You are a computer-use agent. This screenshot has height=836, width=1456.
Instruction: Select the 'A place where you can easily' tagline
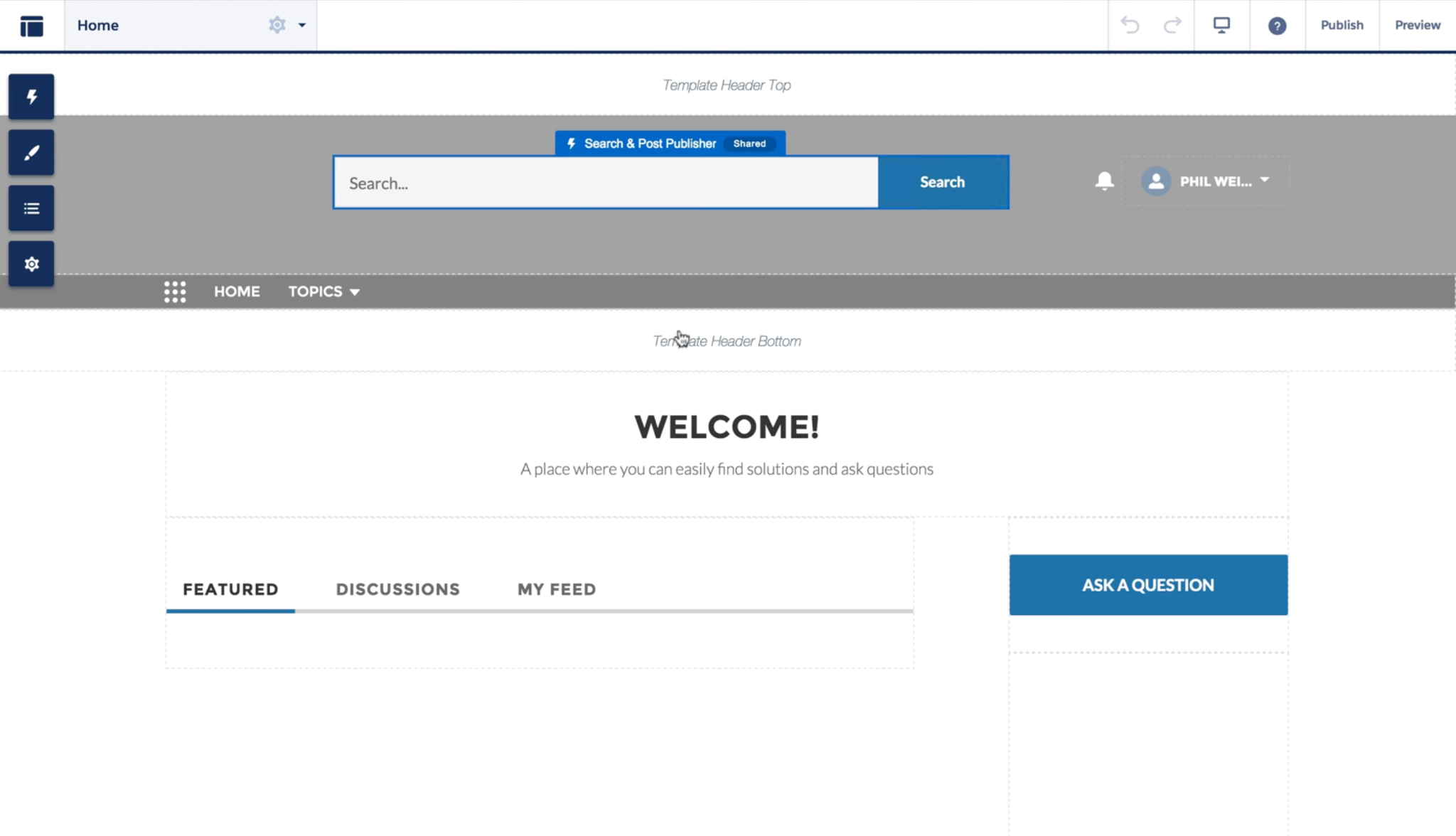(727, 469)
